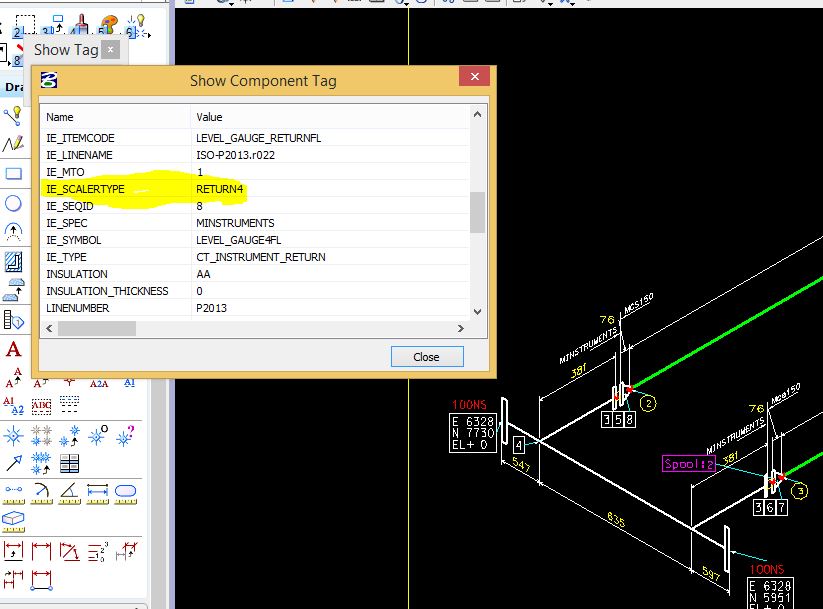This screenshot has height=609, width=823.
Task: Click the value ISO-P2013.r022
Action: coord(235,155)
